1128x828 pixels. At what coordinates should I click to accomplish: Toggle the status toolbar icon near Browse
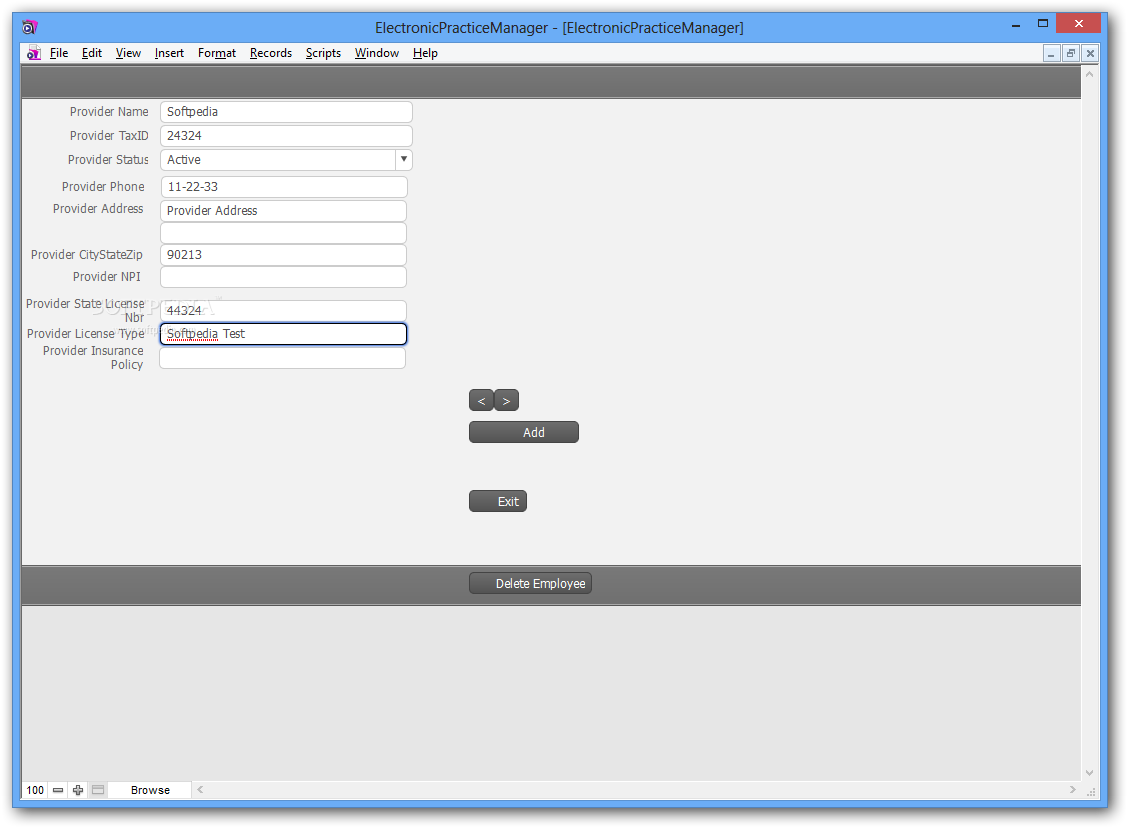(98, 790)
